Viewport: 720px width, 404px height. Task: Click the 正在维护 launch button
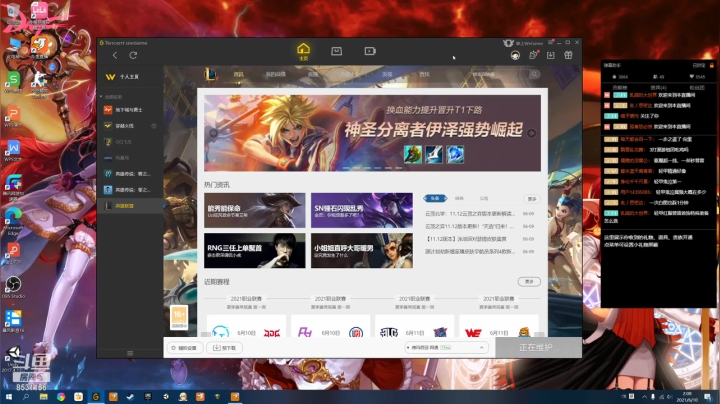click(x=538, y=348)
